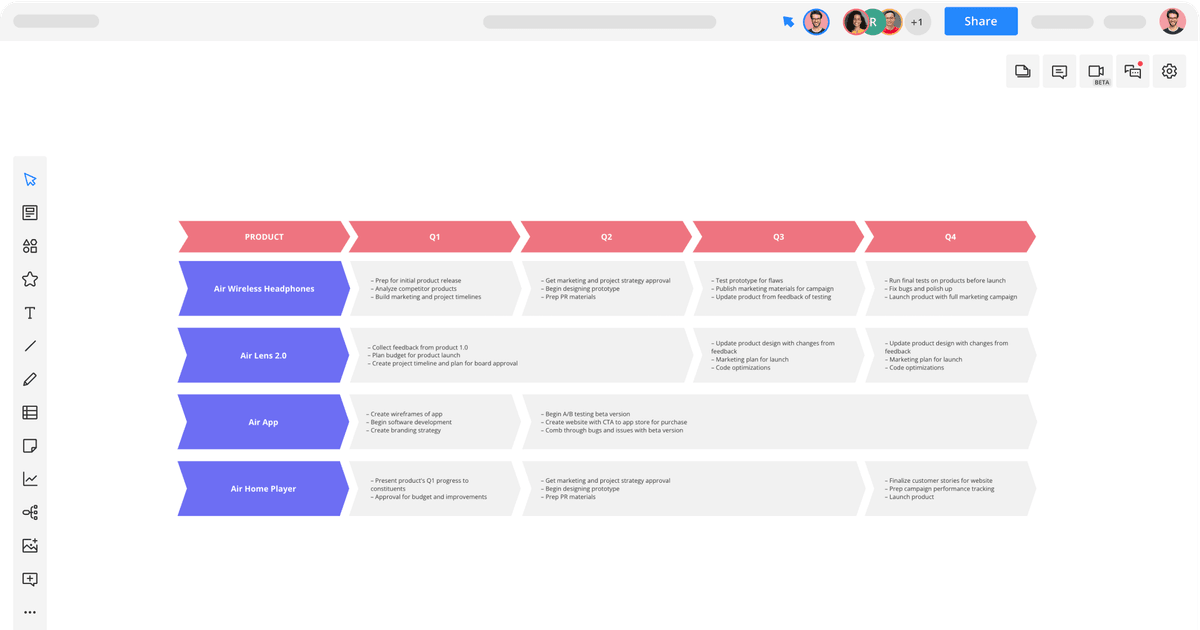Screen dimensions: 1200x630
Task: Open the Shapes panel in the toolbar
Action: (x=30, y=245)
